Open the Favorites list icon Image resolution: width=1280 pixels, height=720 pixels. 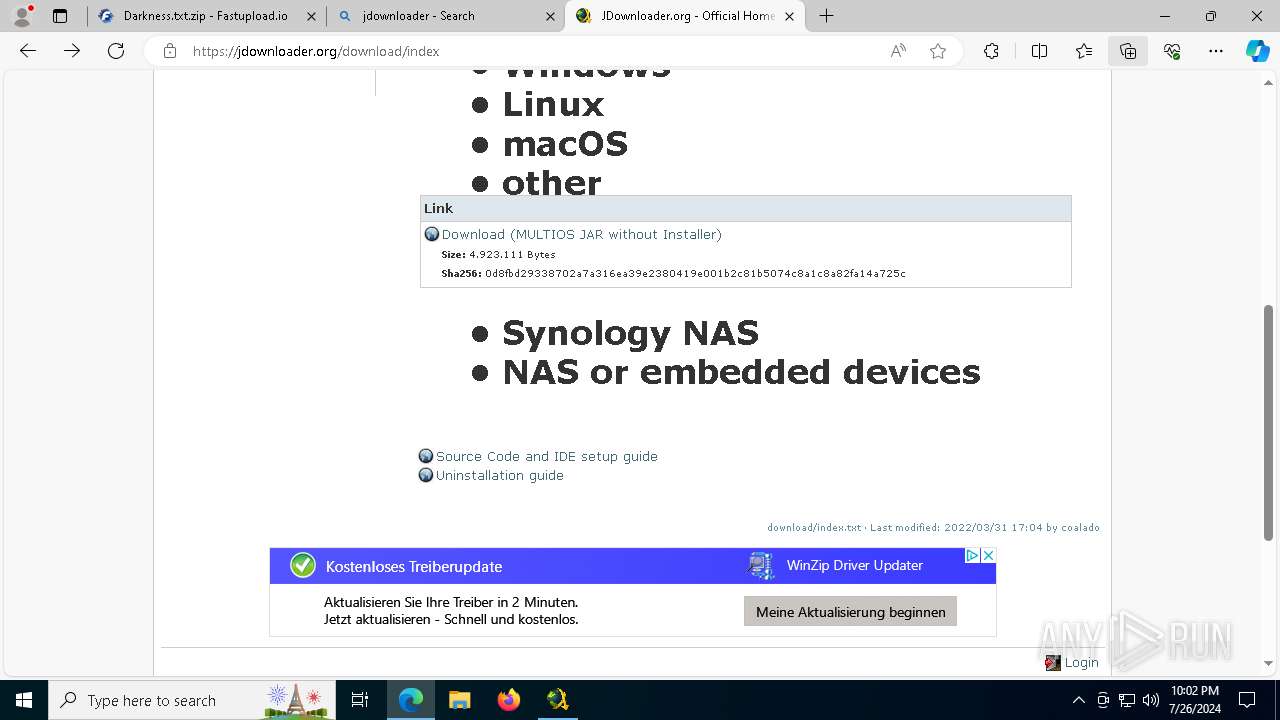(1084, 51)
